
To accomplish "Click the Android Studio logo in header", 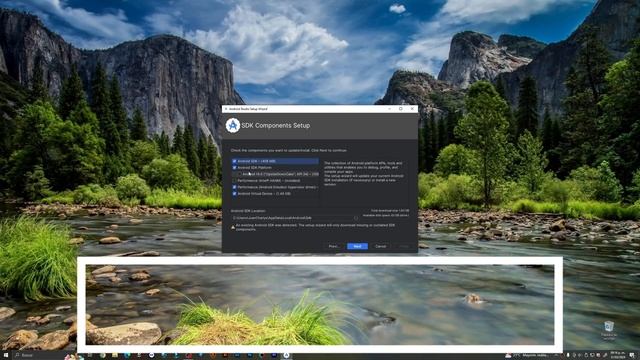I will point(233,125).
